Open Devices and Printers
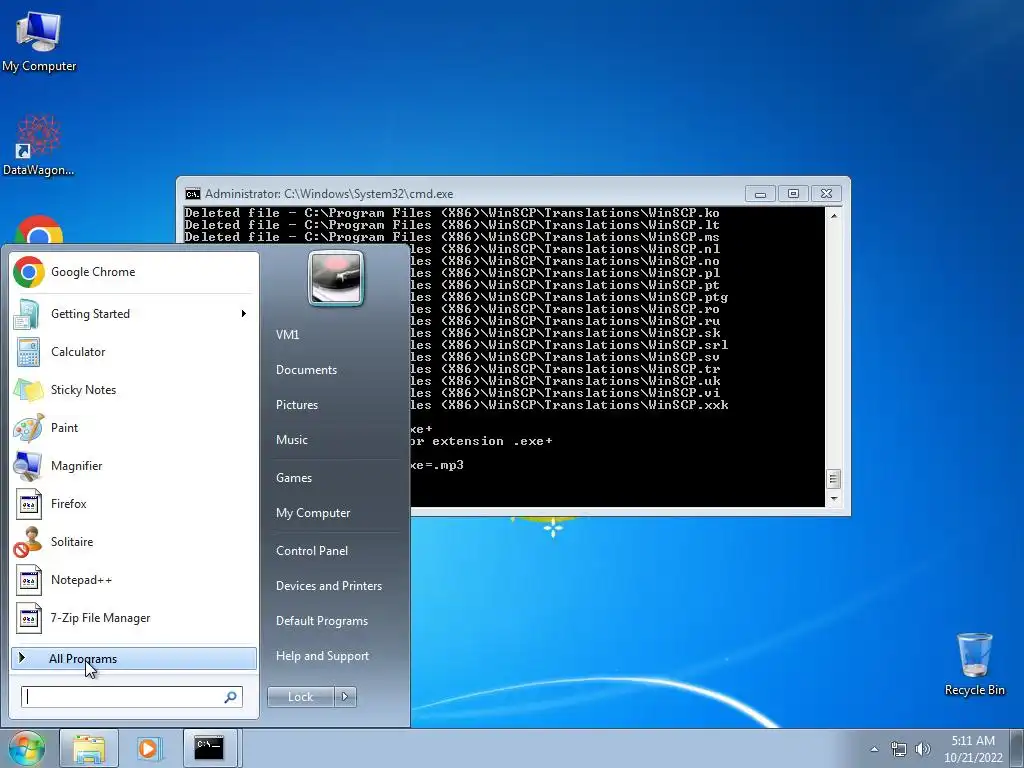Viewport: 1024px width, 768px height. click(x=328, y=586)
